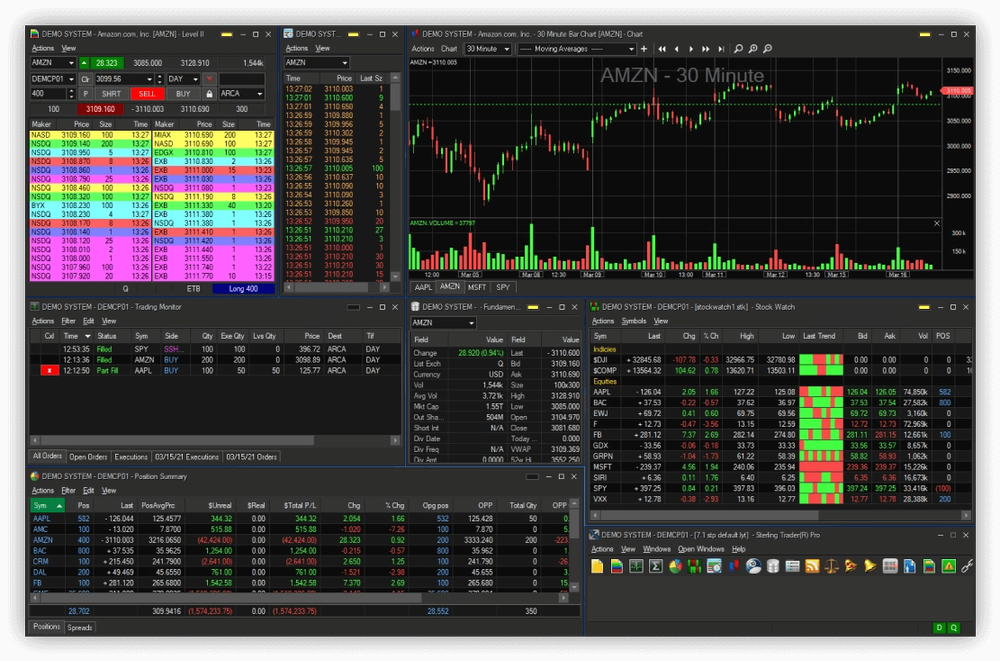Image resolution: width=1000 pixels, height=661 pixels.
Task: Toggle the green arrow beside AMZN symbol field
Action: point(83,62)
